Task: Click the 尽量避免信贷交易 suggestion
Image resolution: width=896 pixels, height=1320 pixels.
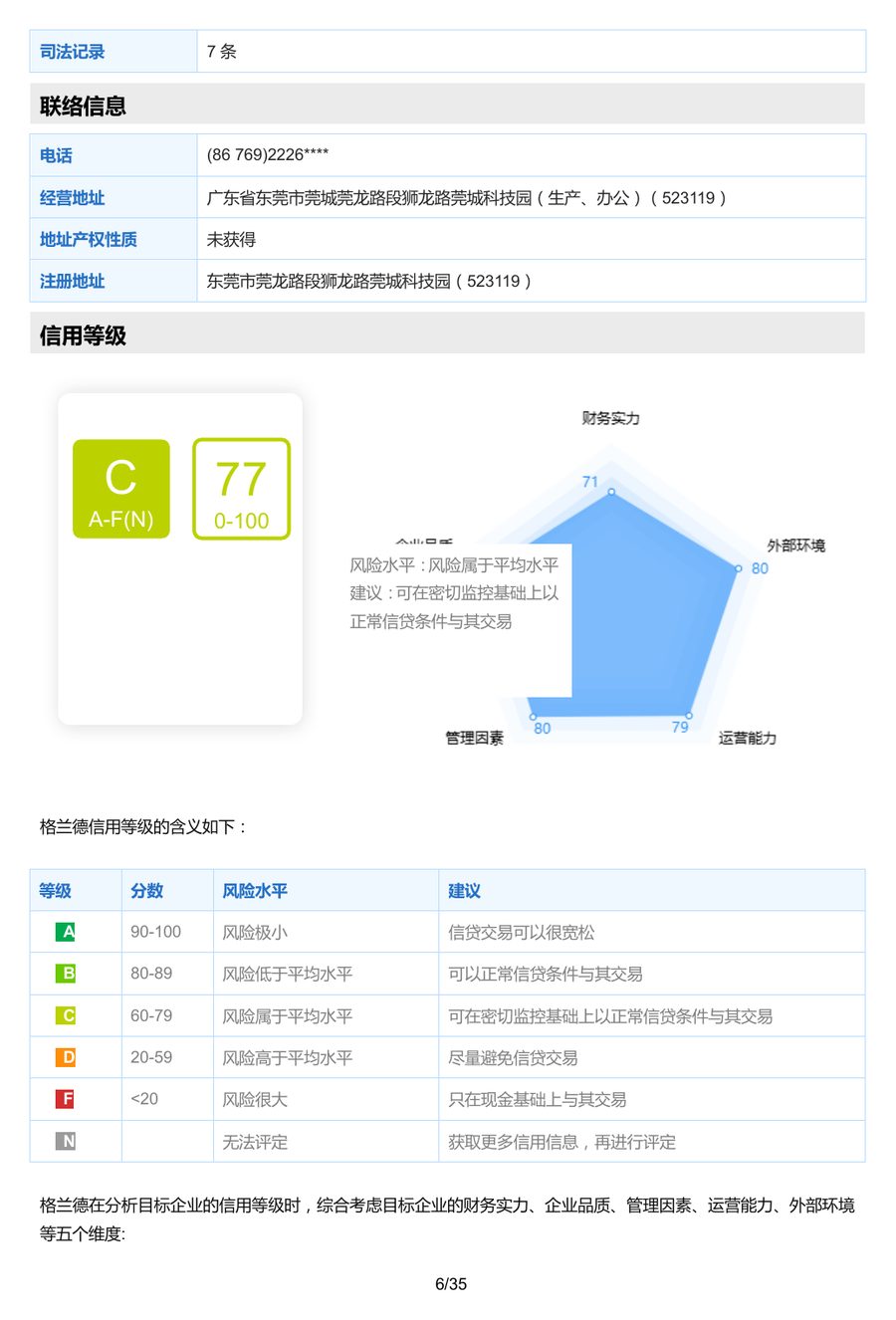Action: [x=513, y=1057]
